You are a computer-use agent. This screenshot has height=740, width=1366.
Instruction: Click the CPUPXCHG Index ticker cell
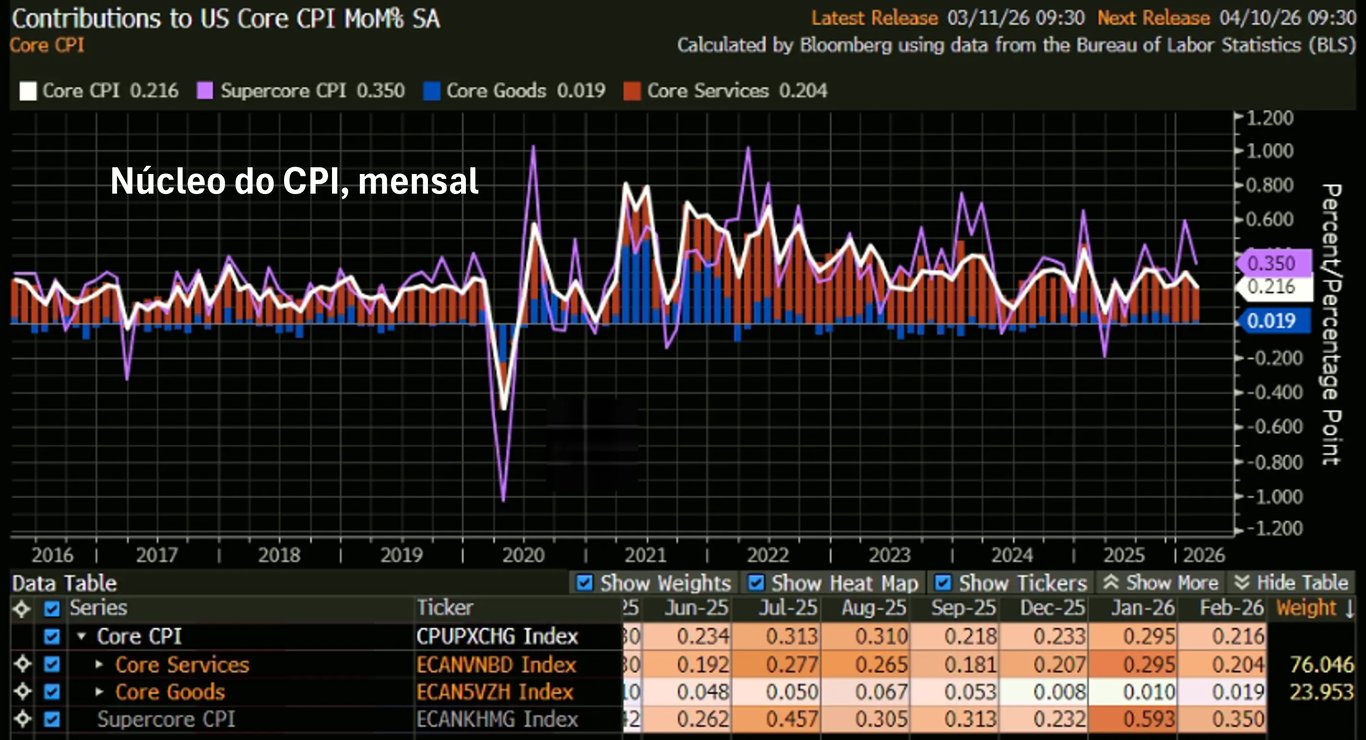[496, 637]
